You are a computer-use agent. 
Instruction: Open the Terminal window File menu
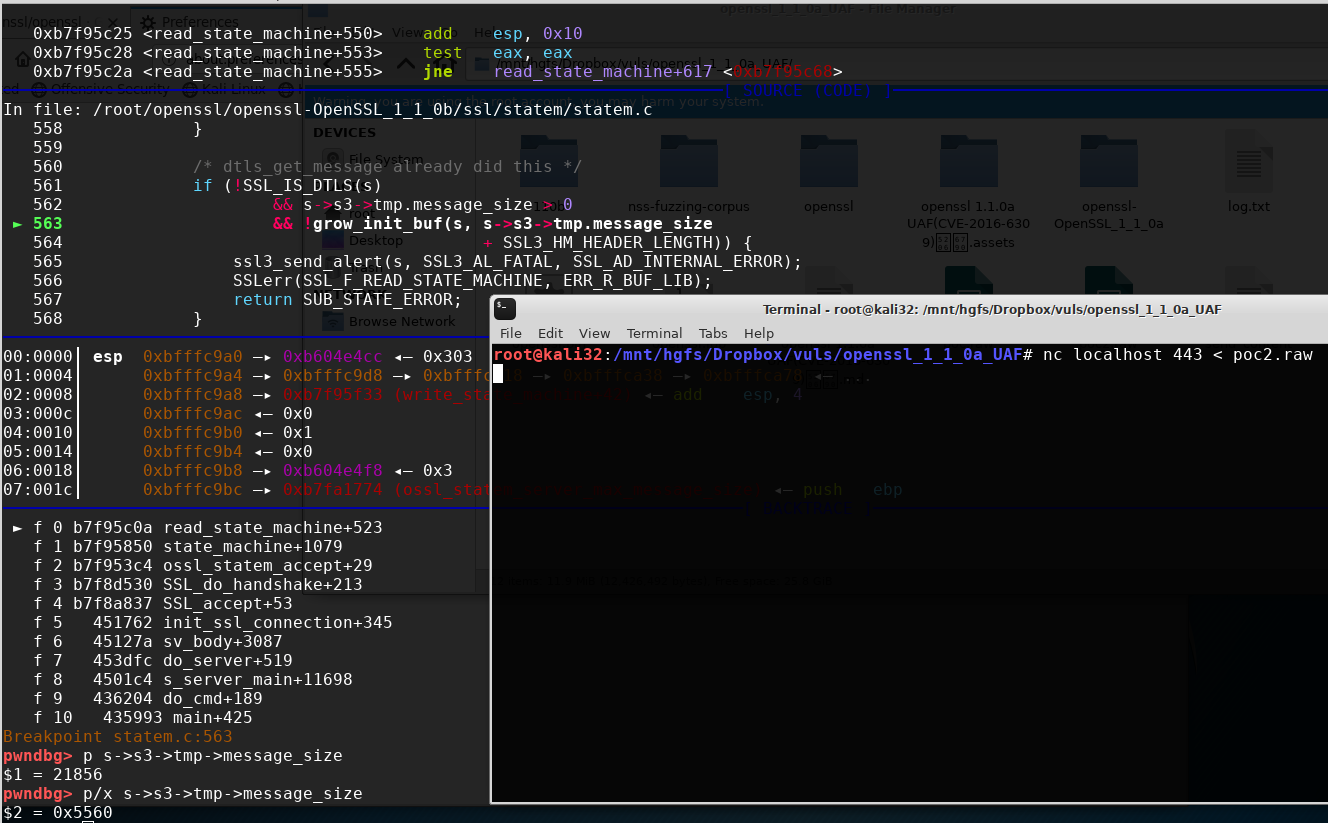point(510,333)
